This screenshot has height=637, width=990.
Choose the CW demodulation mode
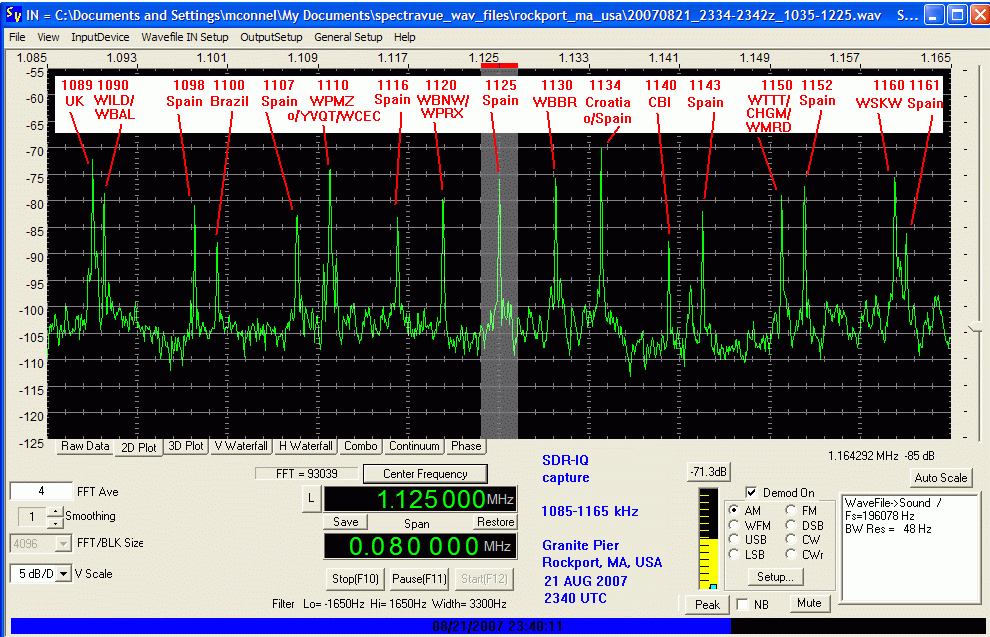pos(792,540)
